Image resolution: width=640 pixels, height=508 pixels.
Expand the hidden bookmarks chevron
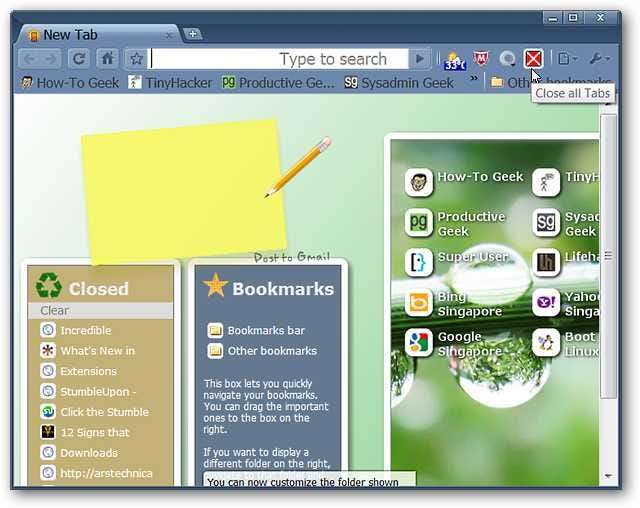coord(473,79)
